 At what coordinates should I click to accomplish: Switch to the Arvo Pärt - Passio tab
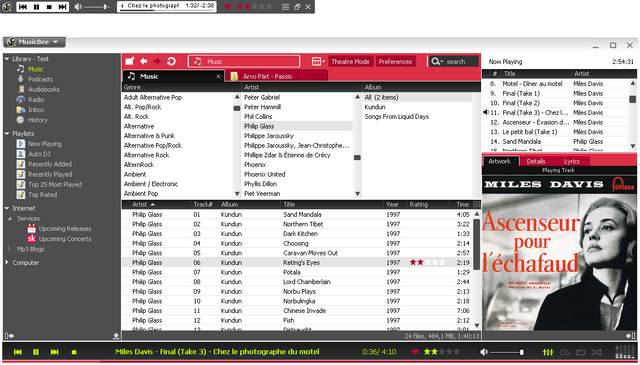coord(276,76)
